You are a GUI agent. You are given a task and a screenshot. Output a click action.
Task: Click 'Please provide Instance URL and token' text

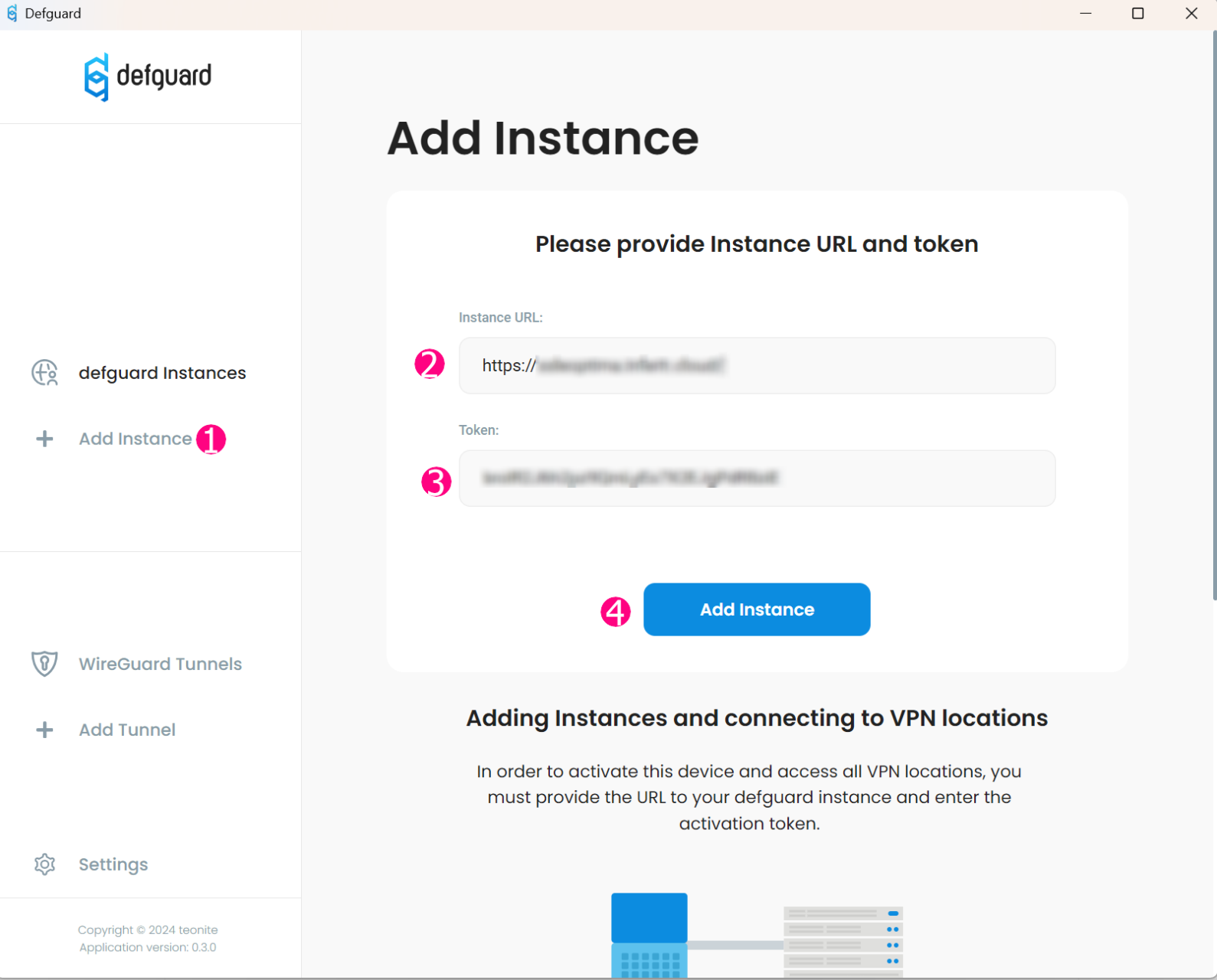[x=757, y=244]
